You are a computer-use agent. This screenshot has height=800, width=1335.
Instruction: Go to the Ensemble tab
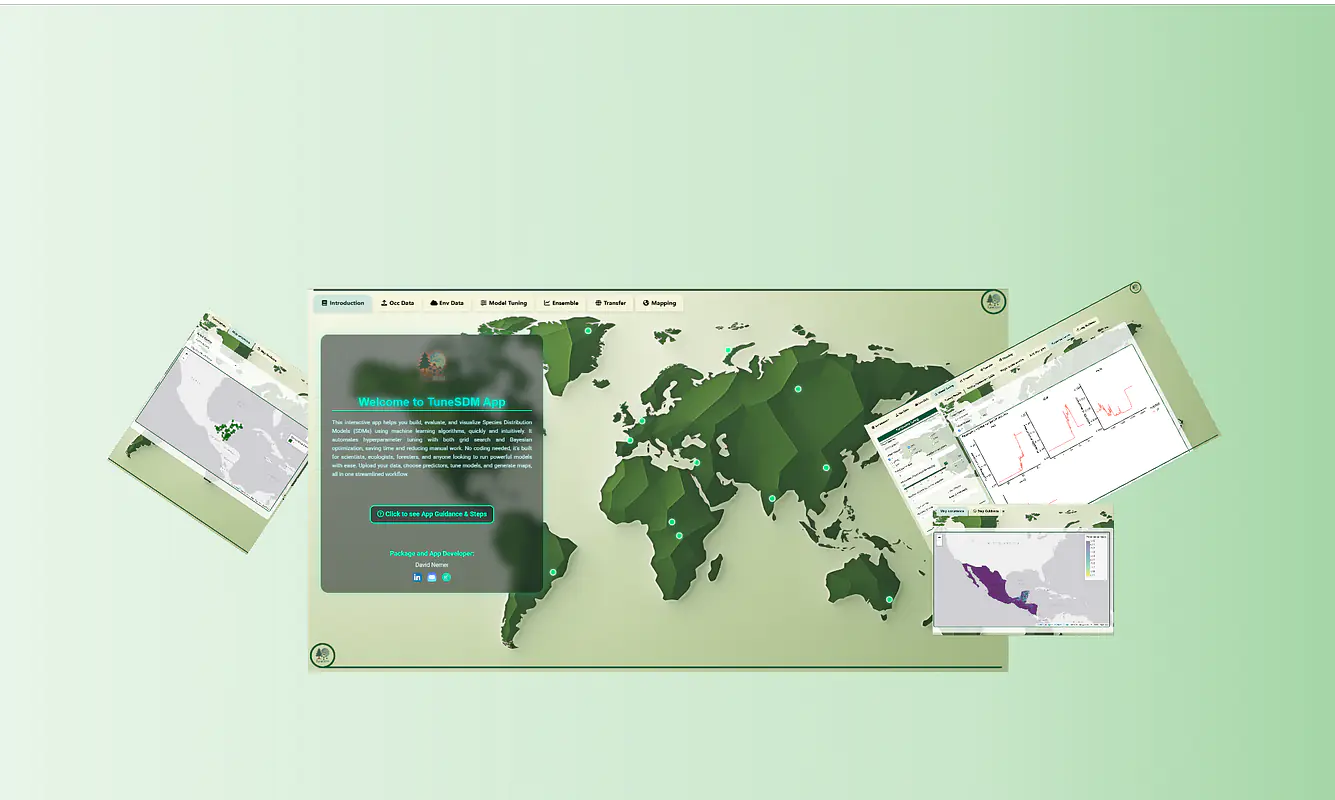[x=561, y=303]
